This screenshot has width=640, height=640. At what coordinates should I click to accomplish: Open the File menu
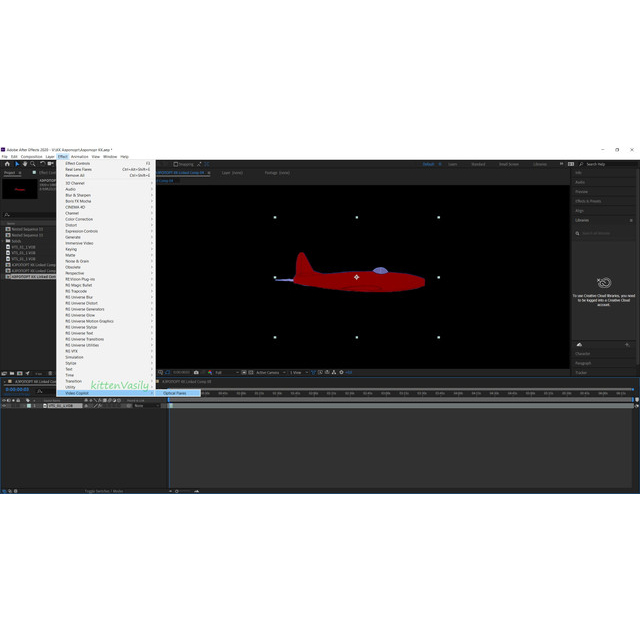pyautogui.click(x=4, y=157)
